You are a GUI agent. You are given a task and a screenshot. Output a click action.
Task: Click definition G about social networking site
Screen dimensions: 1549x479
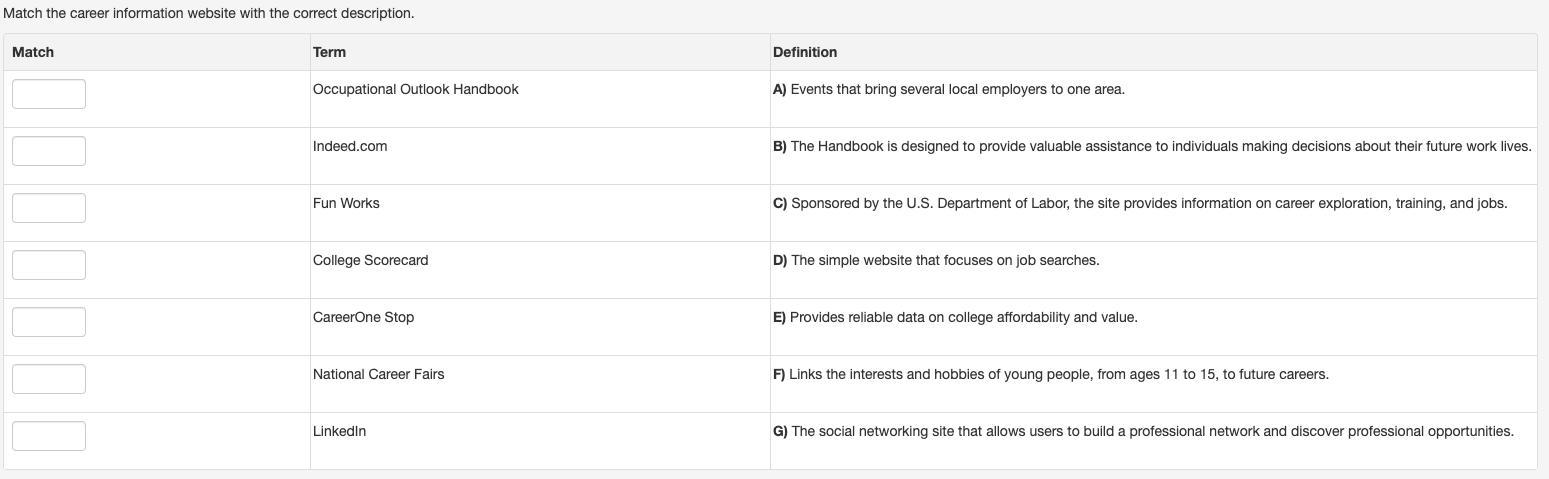(1142, 431)
